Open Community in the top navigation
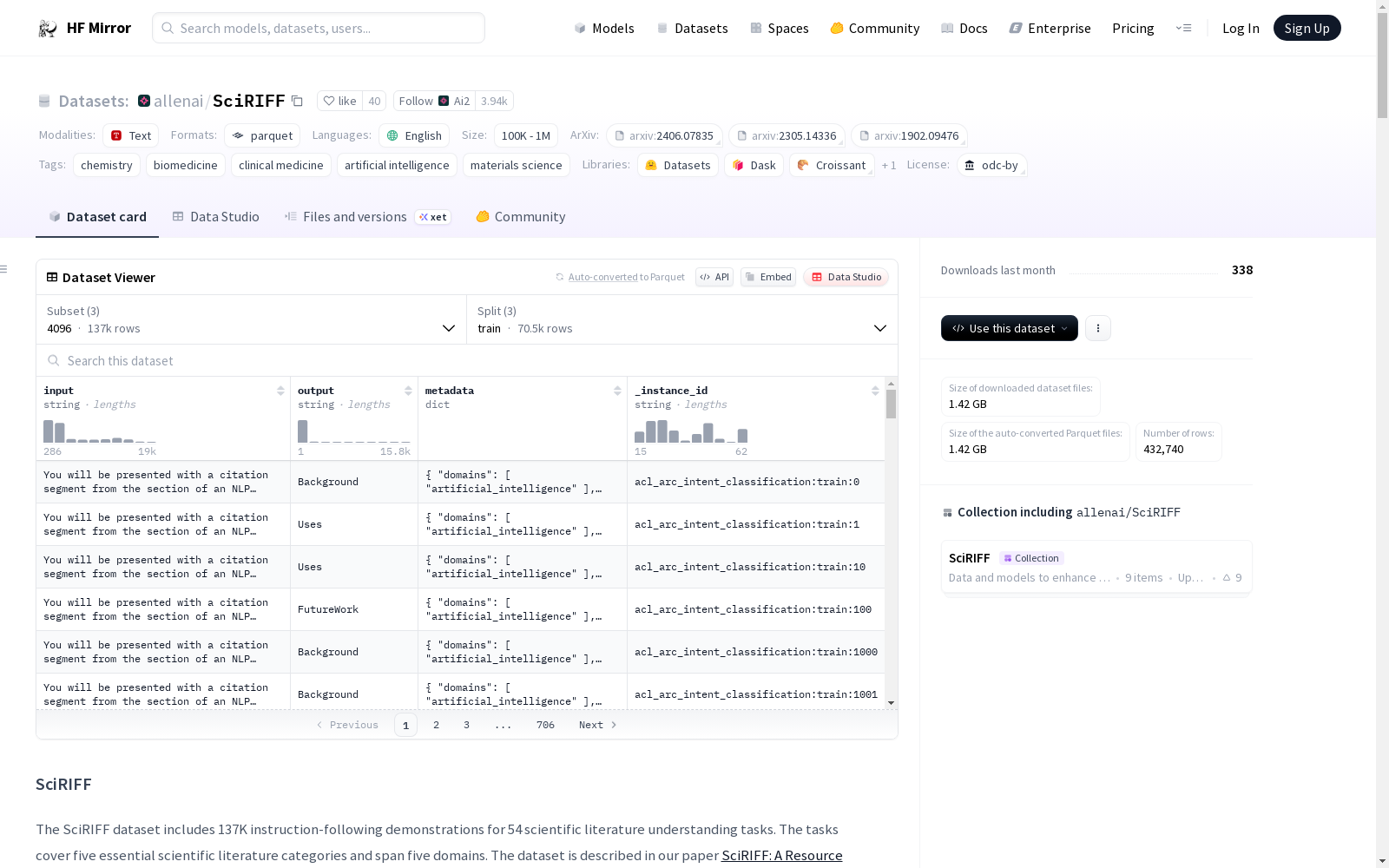 tap(875, 28)
